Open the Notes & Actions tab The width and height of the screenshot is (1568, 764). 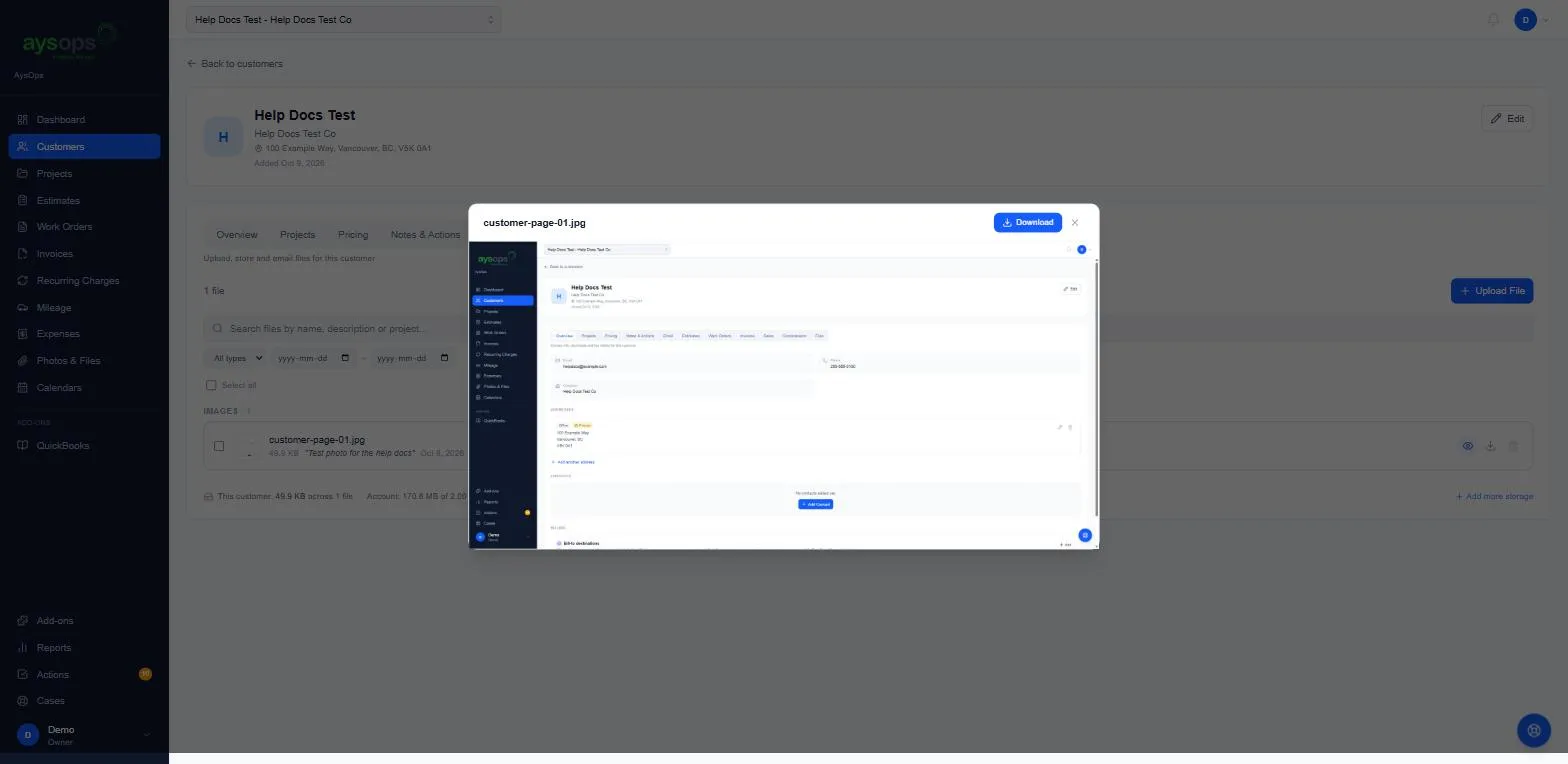tap(425, 235)
